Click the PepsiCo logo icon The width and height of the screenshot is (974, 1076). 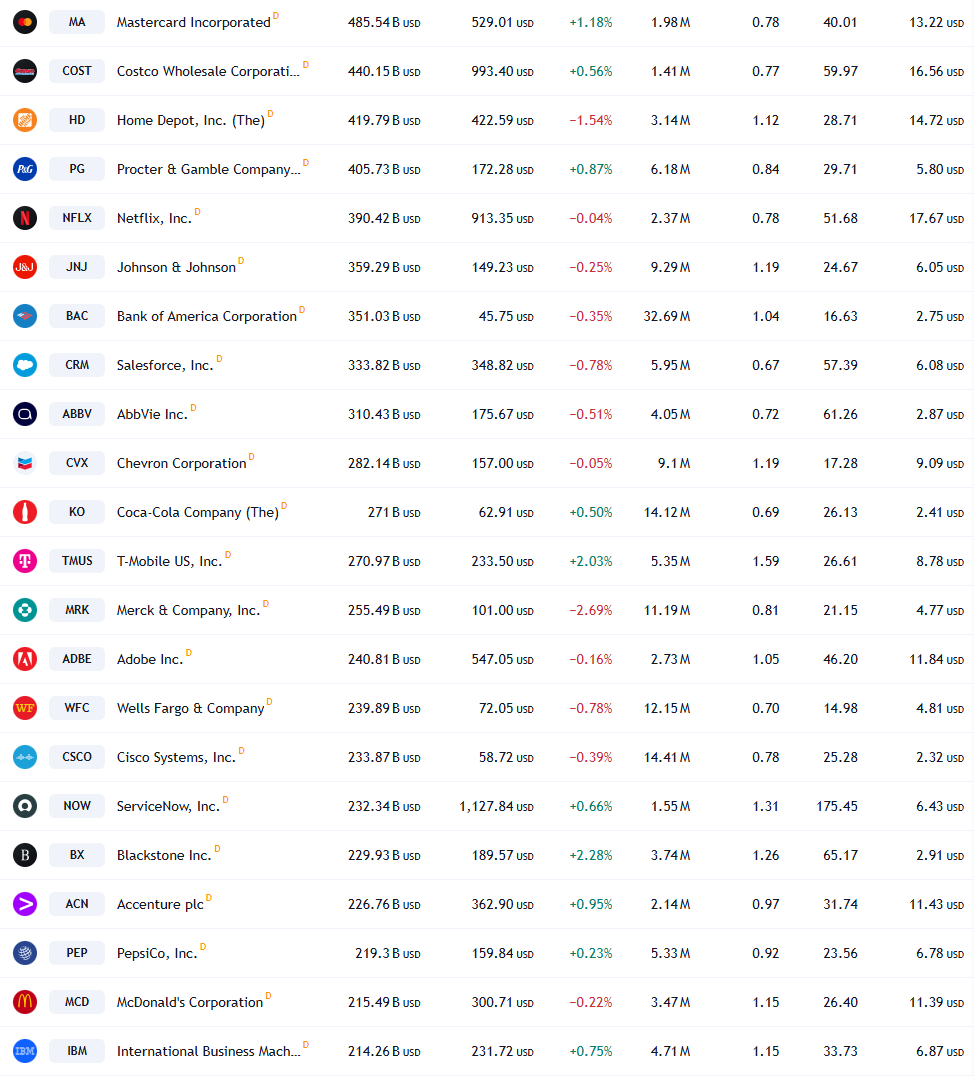[x=25, y=953]
